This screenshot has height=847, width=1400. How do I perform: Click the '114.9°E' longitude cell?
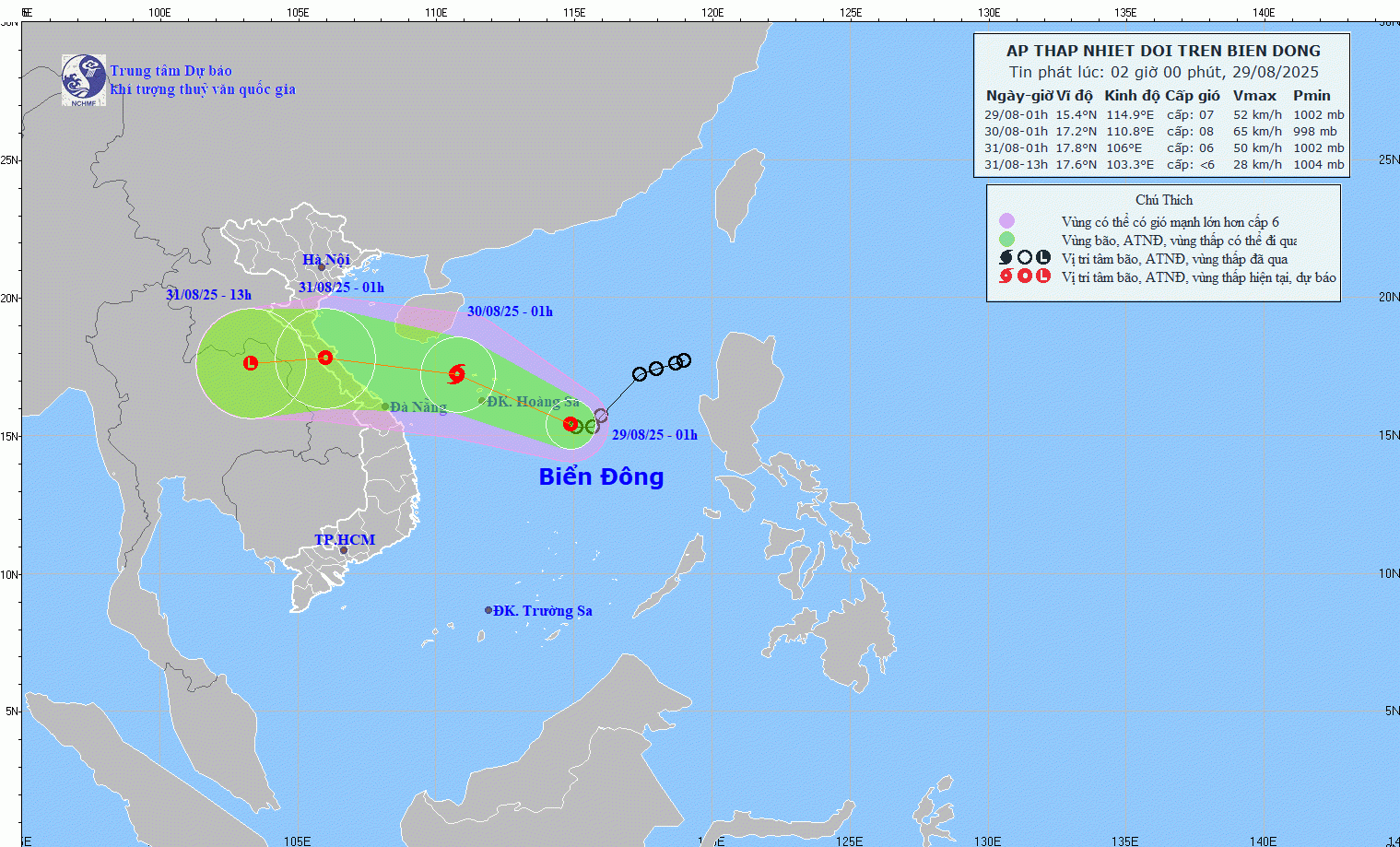[1130, 115]
